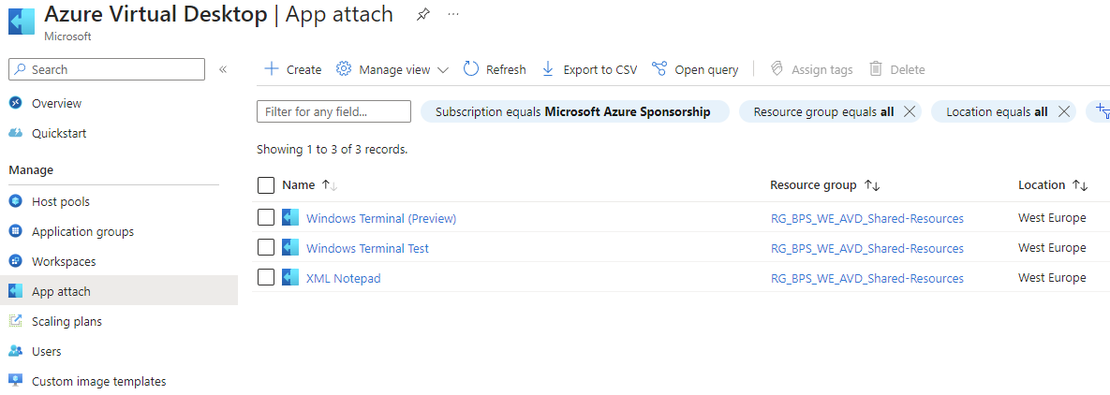
Task: Tick the XML Notepad row checkbox
Action: point(266,277)
